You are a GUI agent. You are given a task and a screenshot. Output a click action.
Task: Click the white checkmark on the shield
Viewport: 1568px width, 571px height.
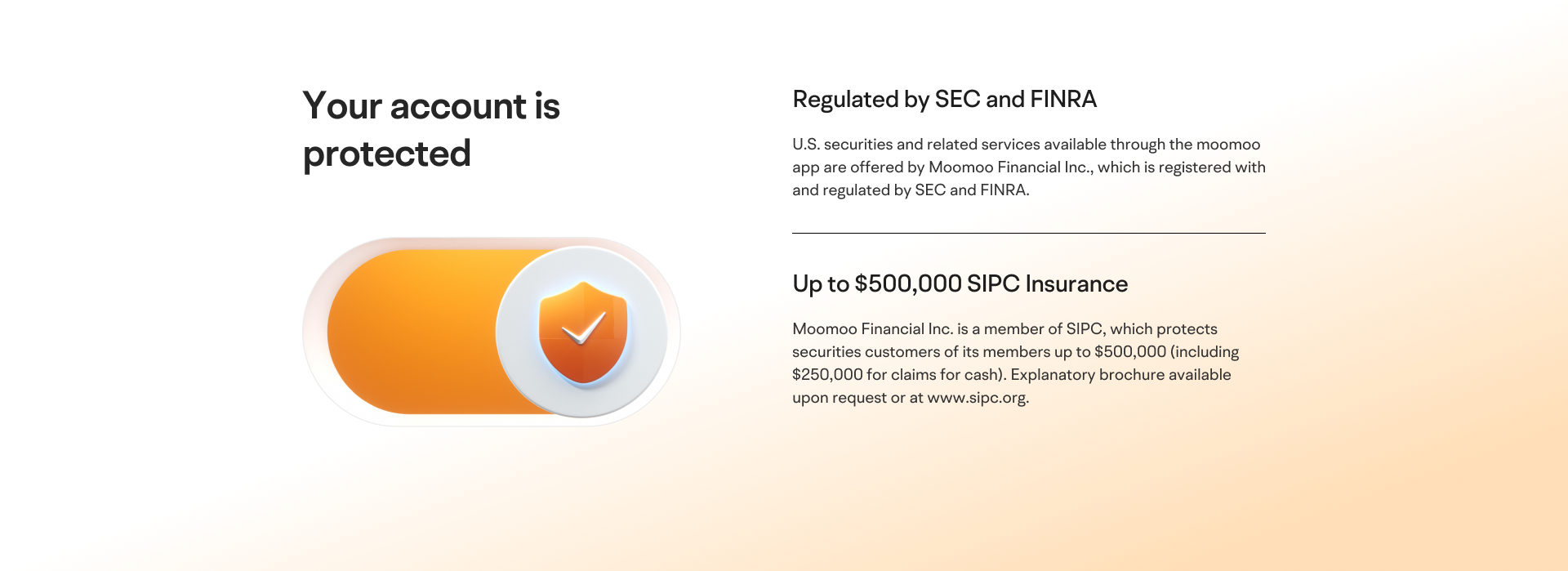tap(585, 328)
